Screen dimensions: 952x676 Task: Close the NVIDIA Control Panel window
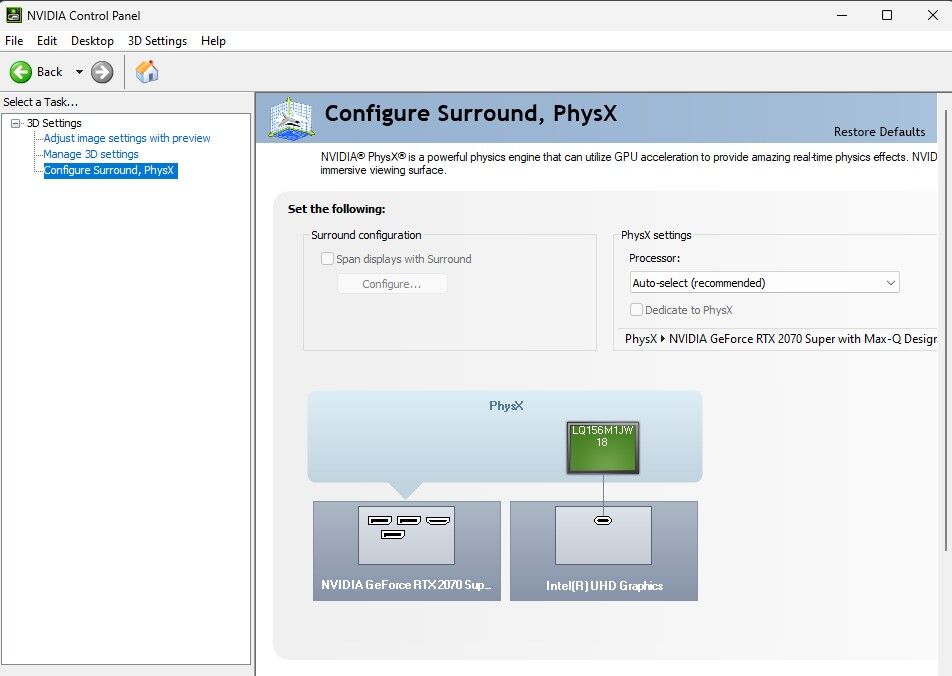point(933,15)
